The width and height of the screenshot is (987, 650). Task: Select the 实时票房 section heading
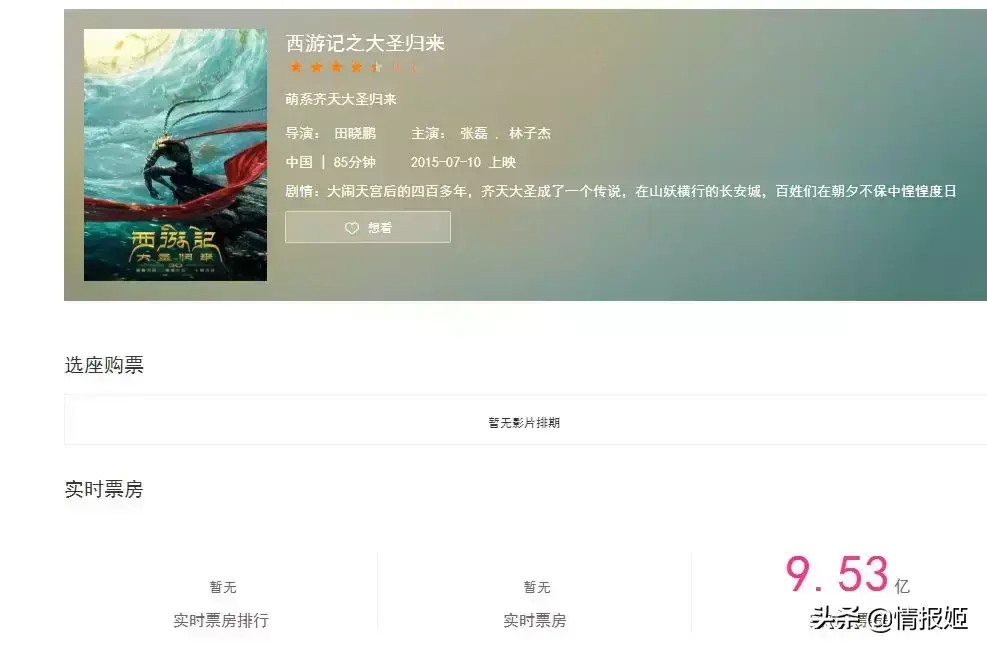click(104, 489)
